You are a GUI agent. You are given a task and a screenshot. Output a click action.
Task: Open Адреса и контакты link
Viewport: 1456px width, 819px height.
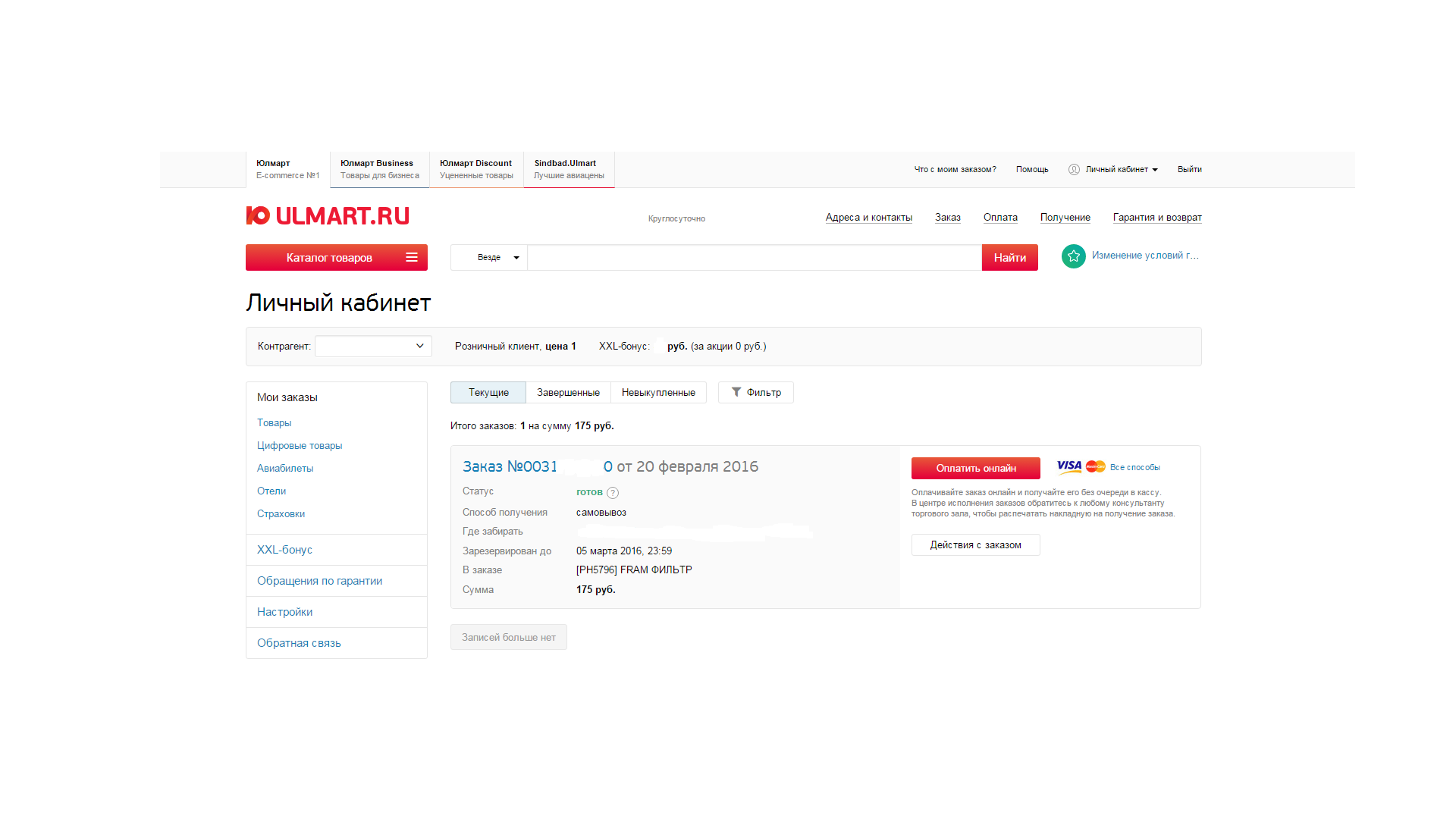pyautogui.click(x=868, y=218)
